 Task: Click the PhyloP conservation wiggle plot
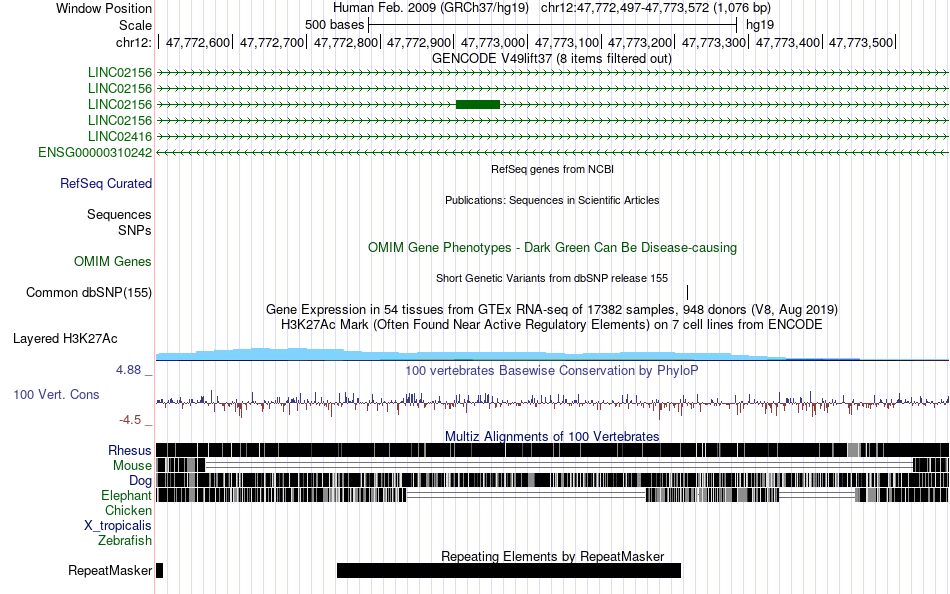pyautogui.click(x=552, y=403)
